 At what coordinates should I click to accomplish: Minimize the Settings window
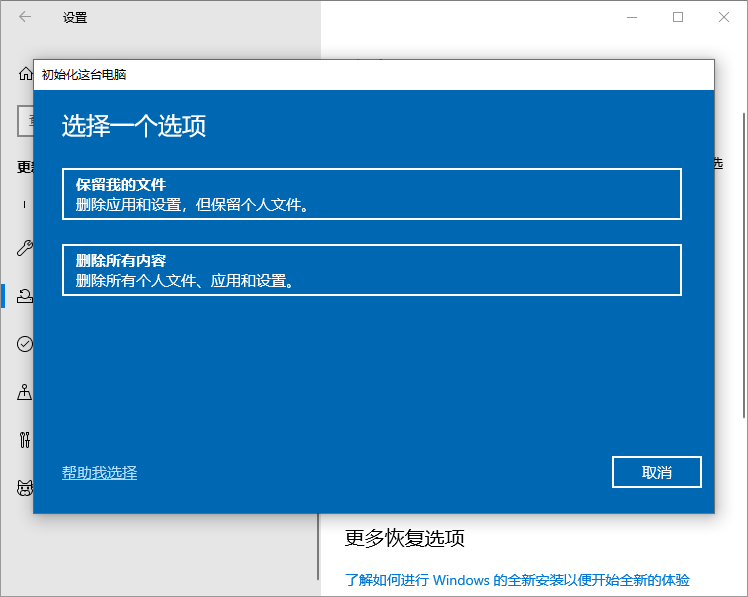coord(632,17)
